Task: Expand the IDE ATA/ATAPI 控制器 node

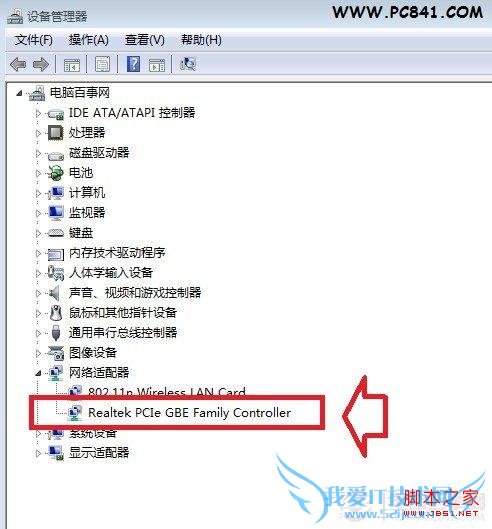Action: click(38, 113)
